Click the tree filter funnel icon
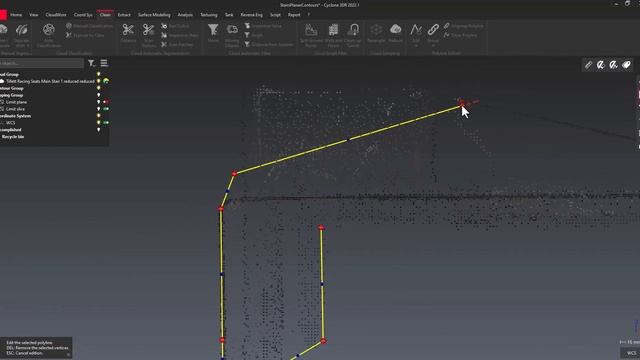640x360 pixels. pos(91,63)
